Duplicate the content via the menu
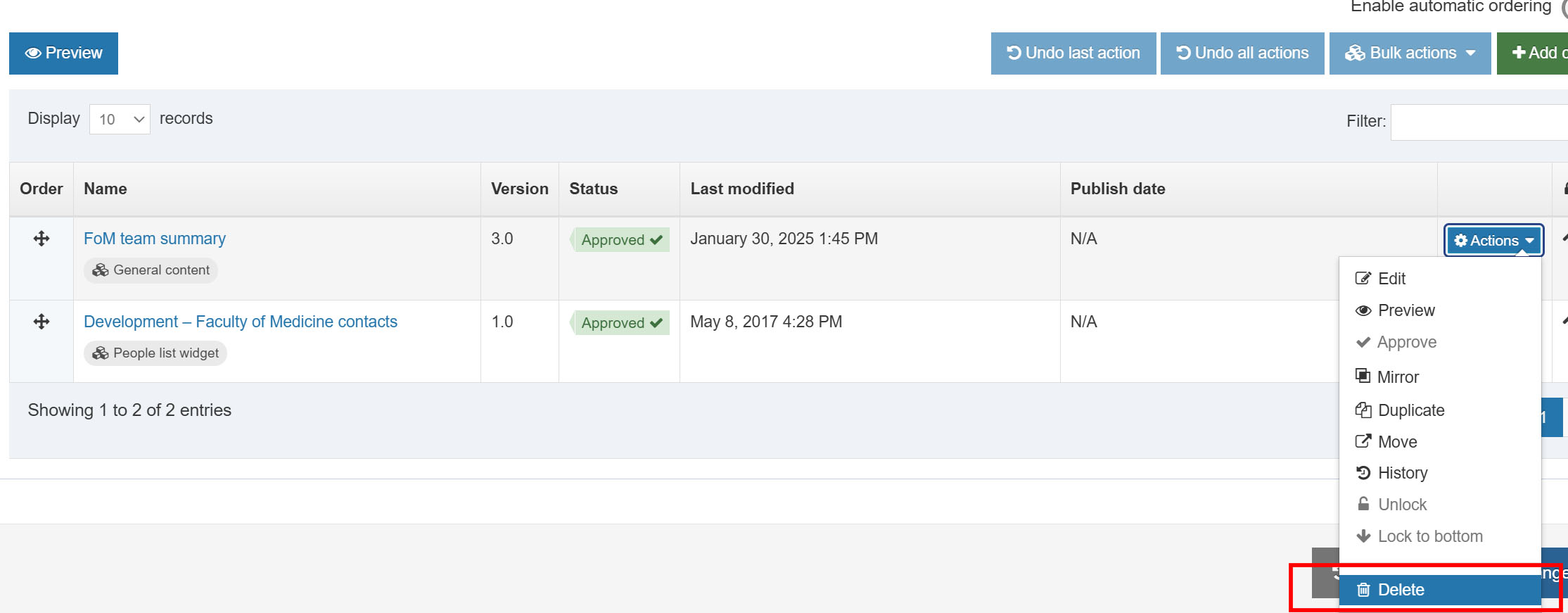Viewport: 1568px width, 613px height. tap(1410, 410)
